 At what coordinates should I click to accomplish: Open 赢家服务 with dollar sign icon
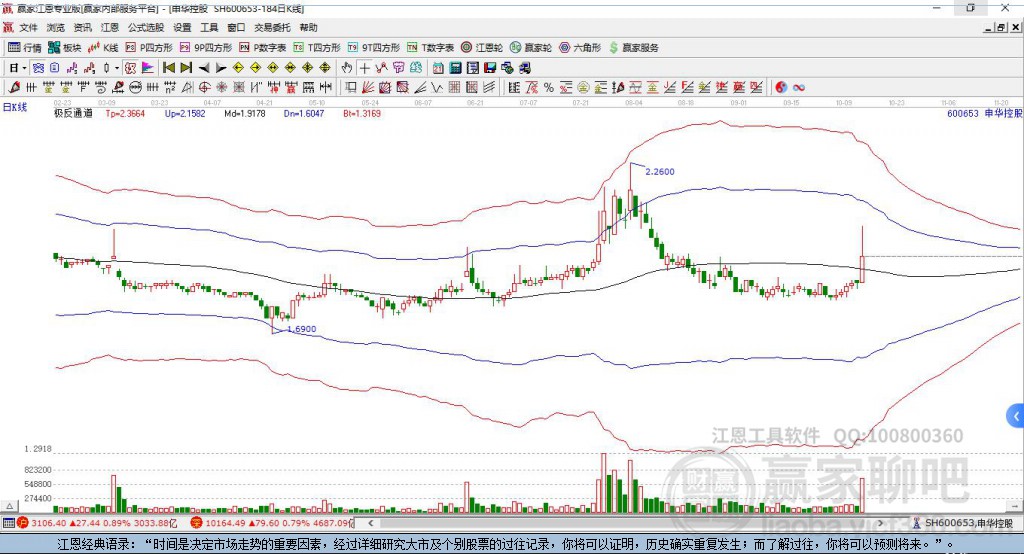click(633, 48)
